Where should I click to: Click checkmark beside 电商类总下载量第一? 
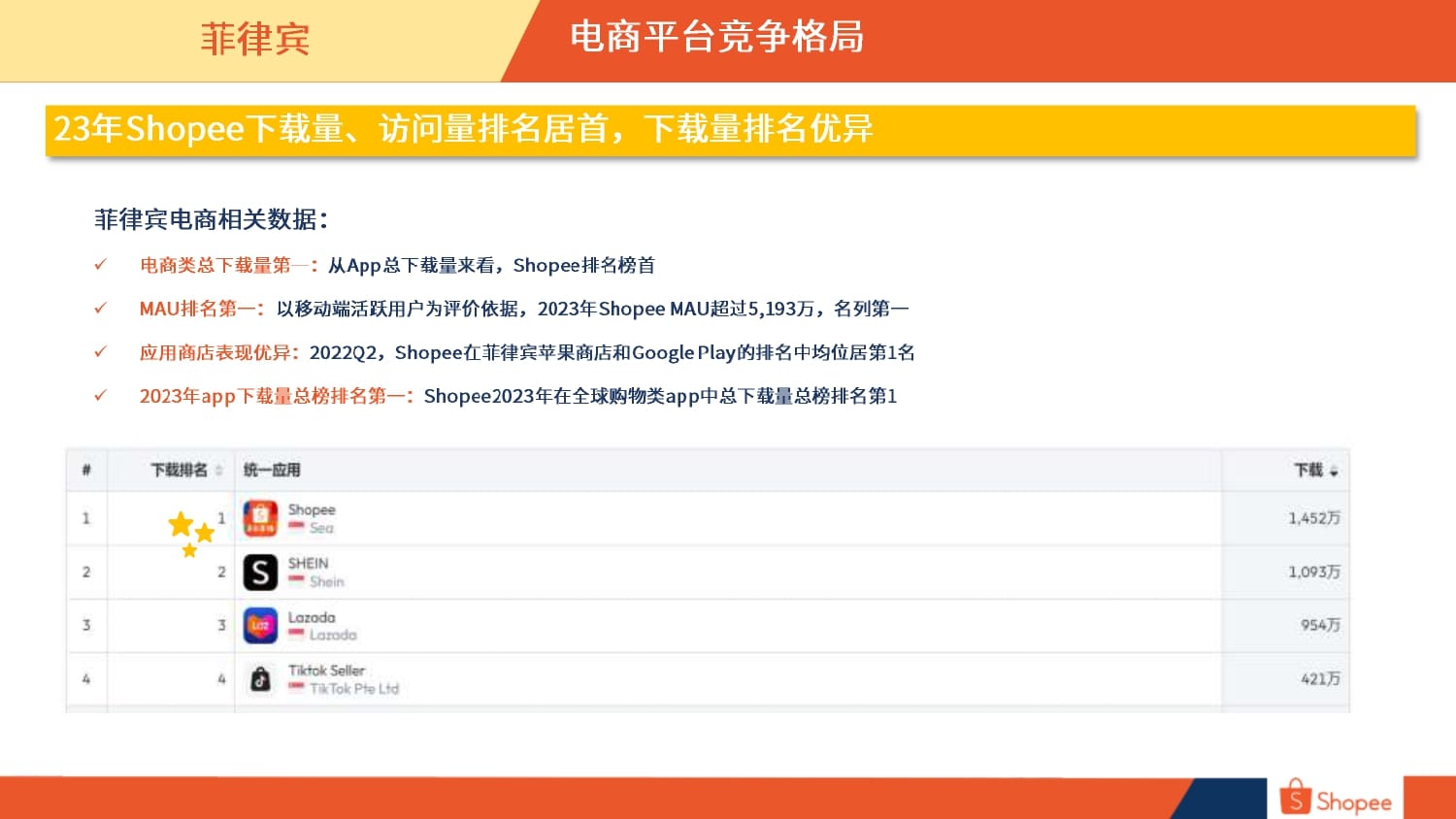coord(100,264)
